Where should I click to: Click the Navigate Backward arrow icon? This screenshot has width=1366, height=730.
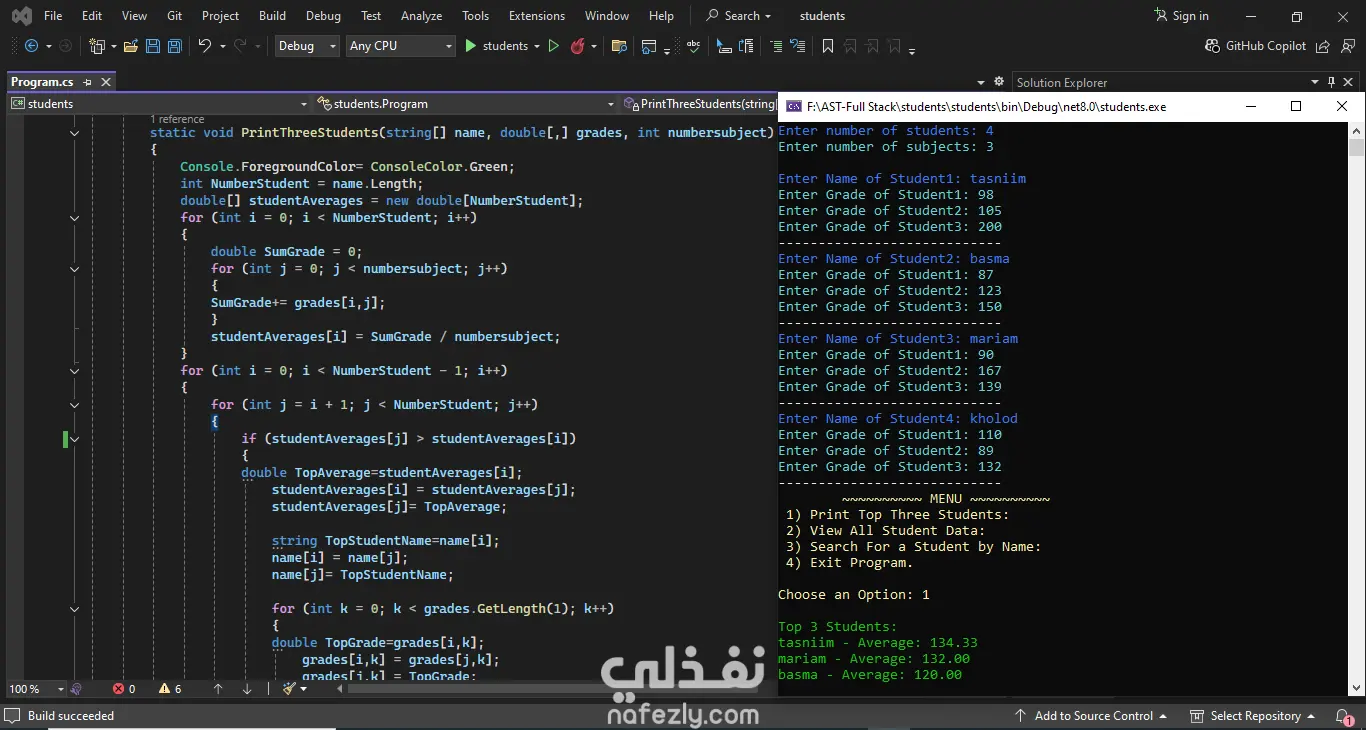31,46
